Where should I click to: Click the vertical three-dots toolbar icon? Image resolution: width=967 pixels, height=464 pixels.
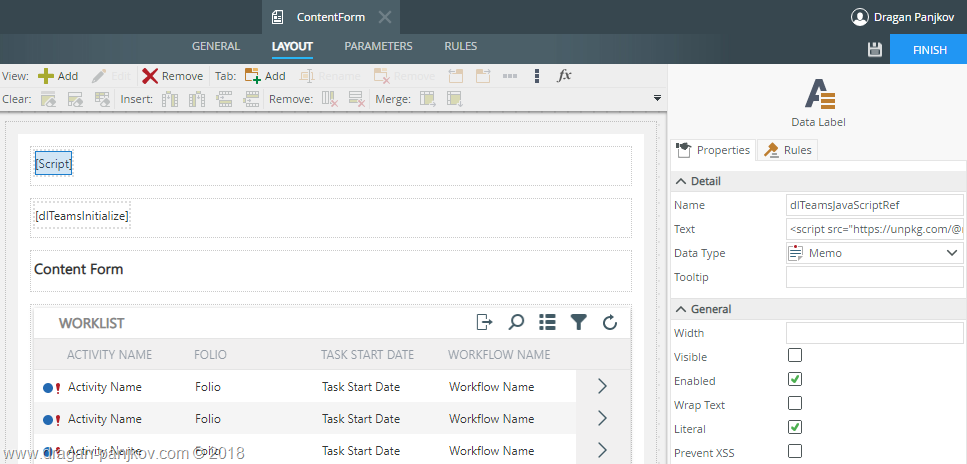tap(537, 76)
